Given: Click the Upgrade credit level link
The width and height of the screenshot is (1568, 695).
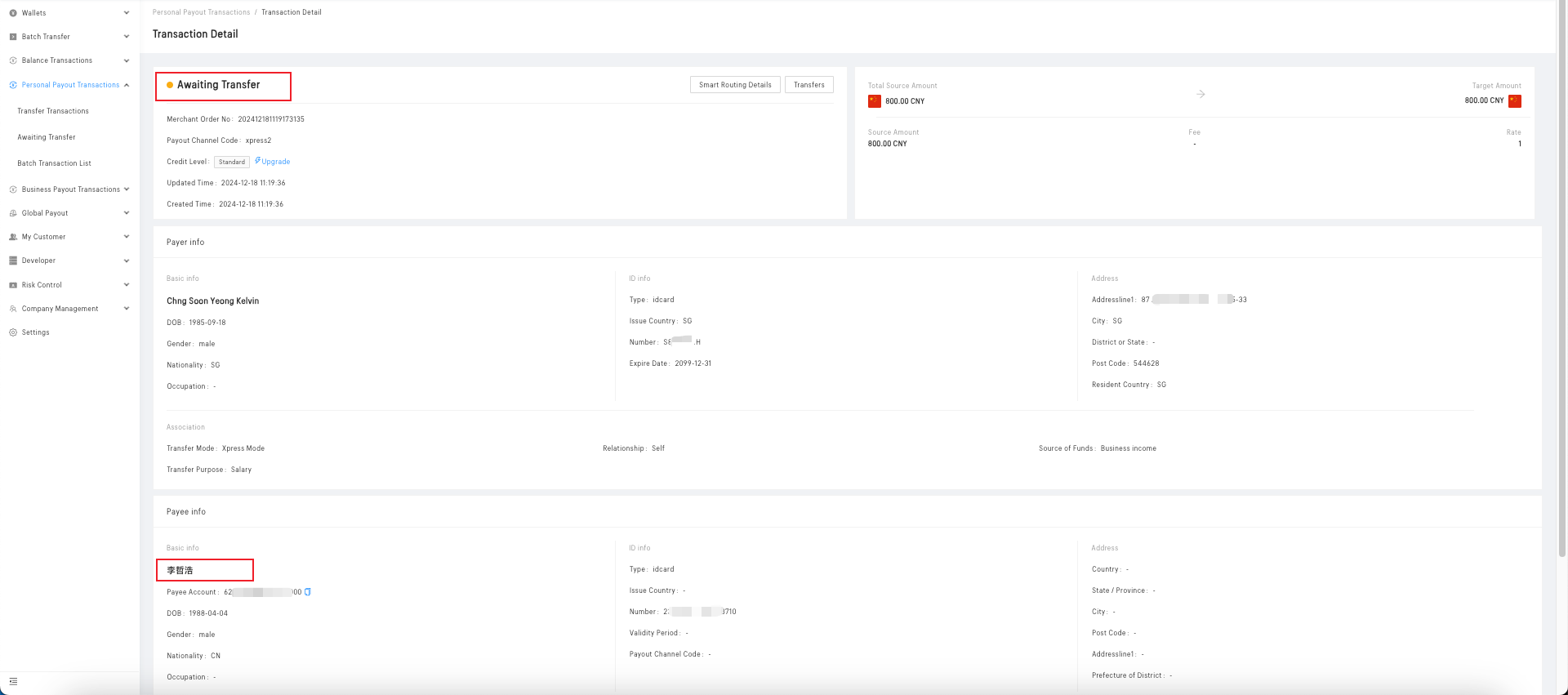Looking at the screenshot, I should point(275,162).
